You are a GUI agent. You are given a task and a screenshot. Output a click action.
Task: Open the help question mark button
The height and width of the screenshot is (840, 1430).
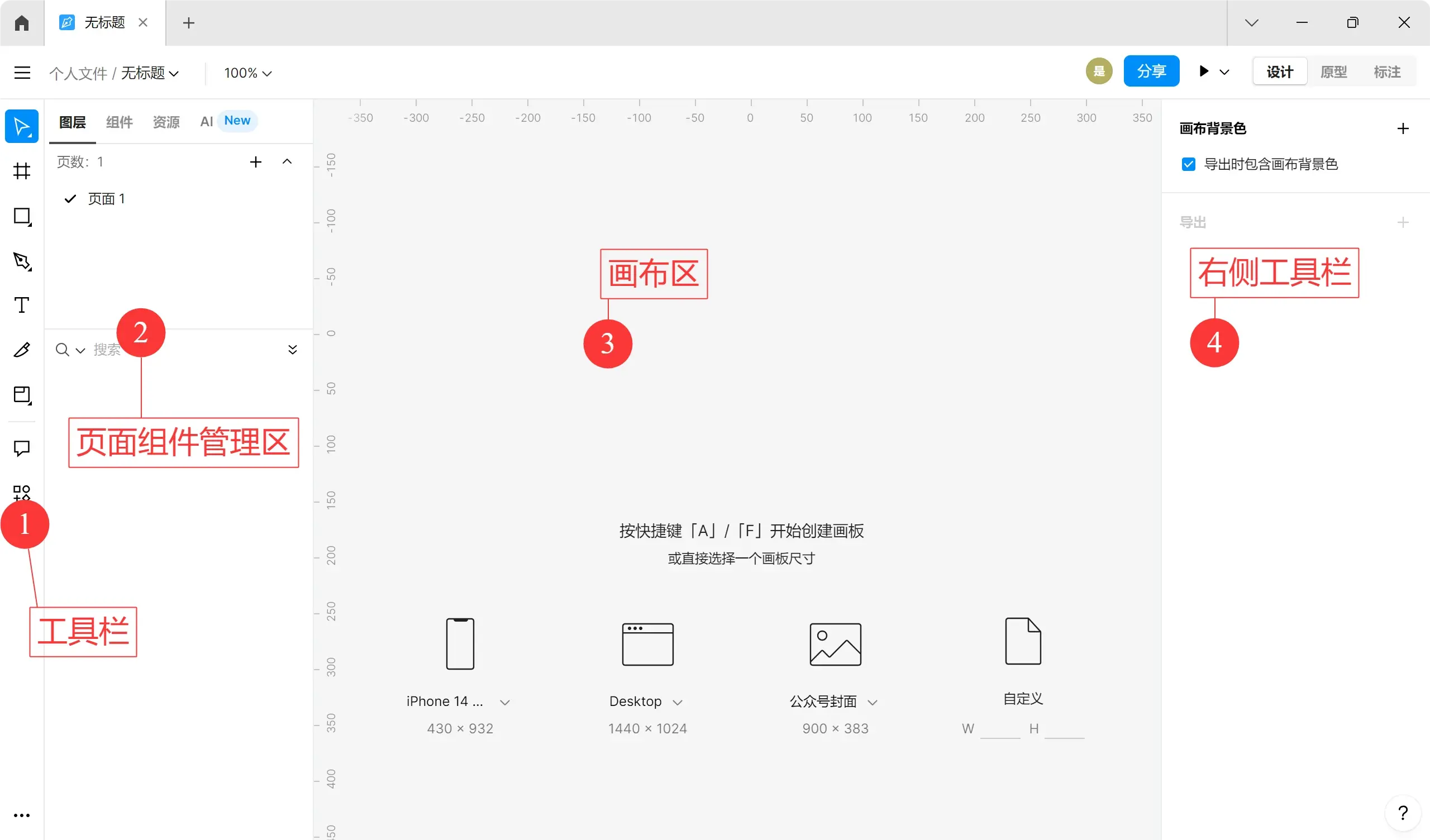(x=1403, y=813)
